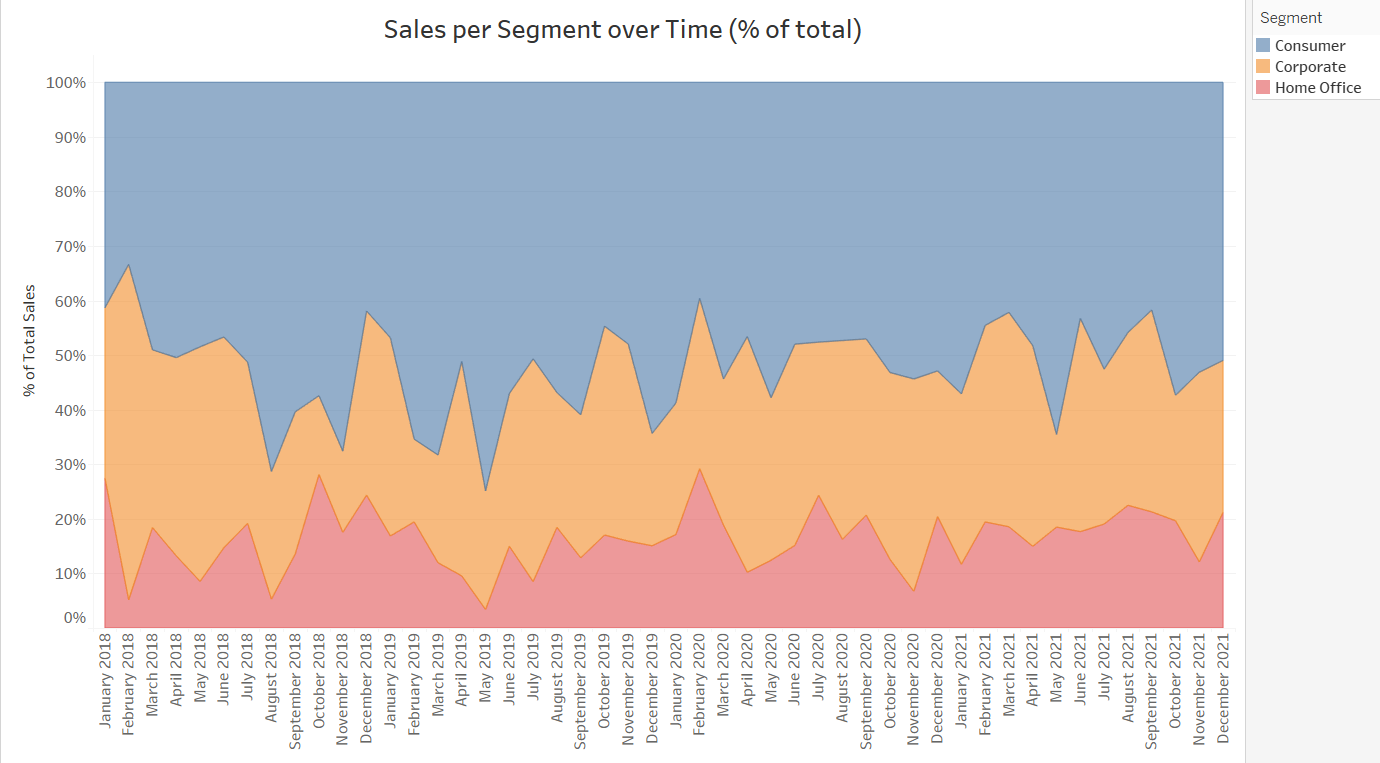Click the "% of Total Sales" axis title
Viewport: 1380px width, 763px height.
click(30, 341)
